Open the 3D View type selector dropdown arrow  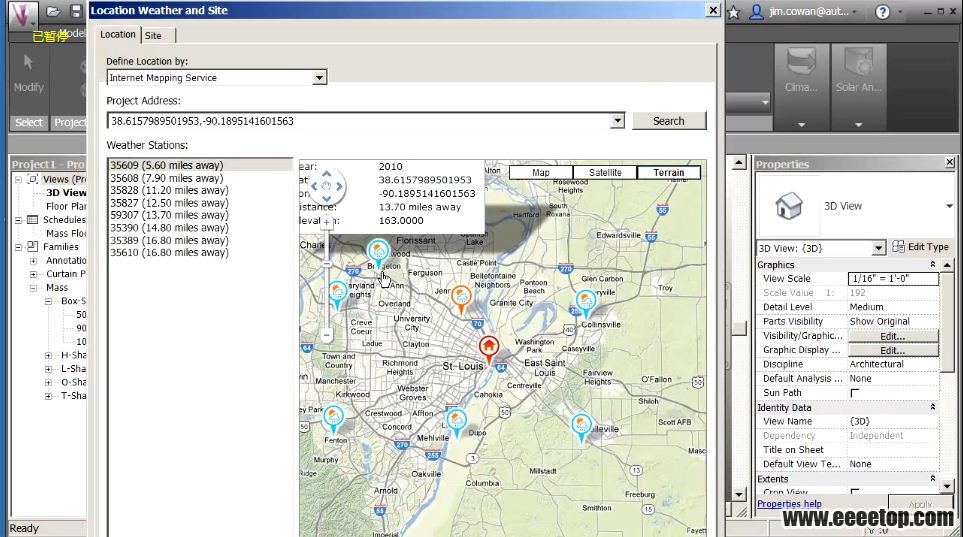949,206
